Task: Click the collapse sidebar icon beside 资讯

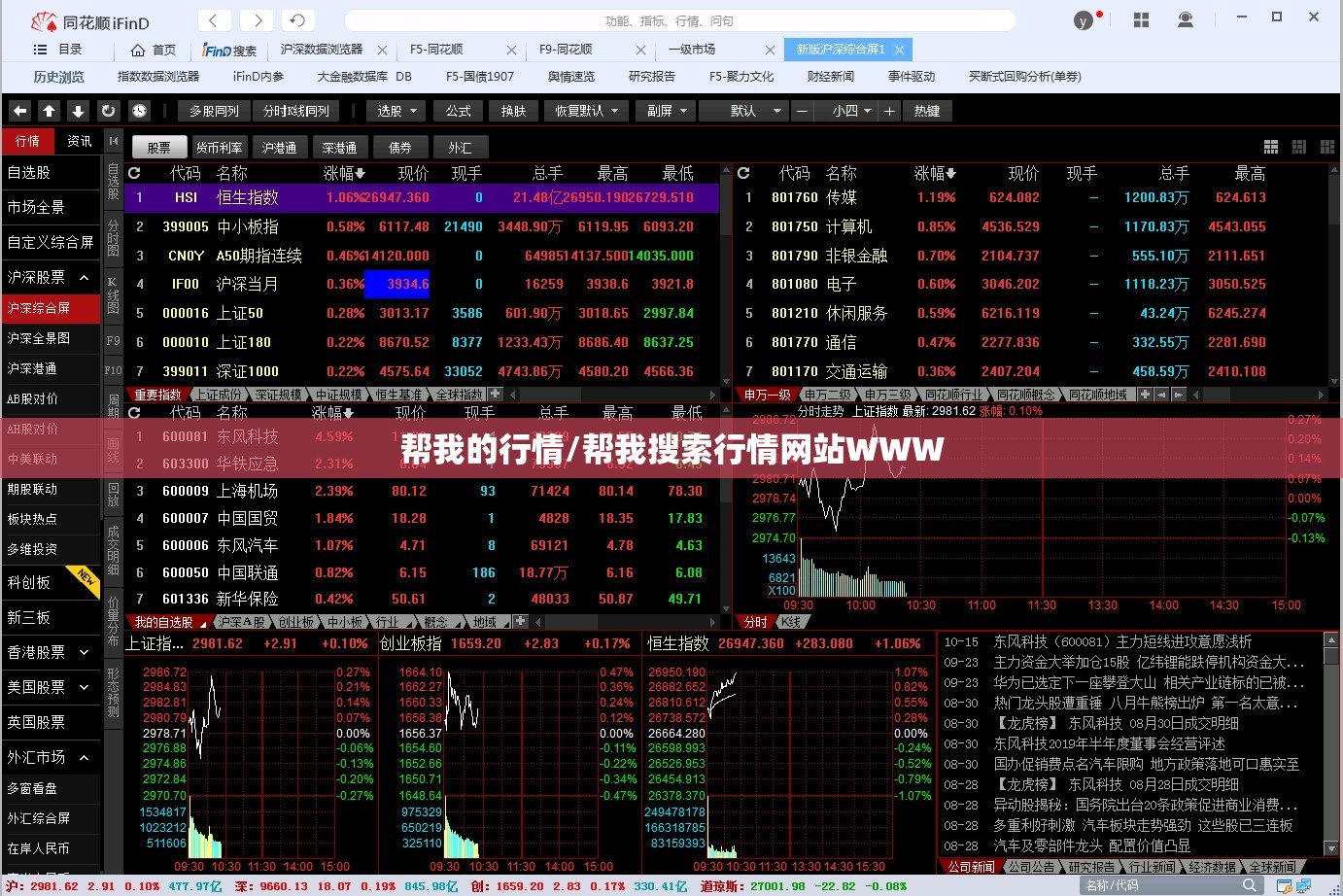Action: (113, 141)
